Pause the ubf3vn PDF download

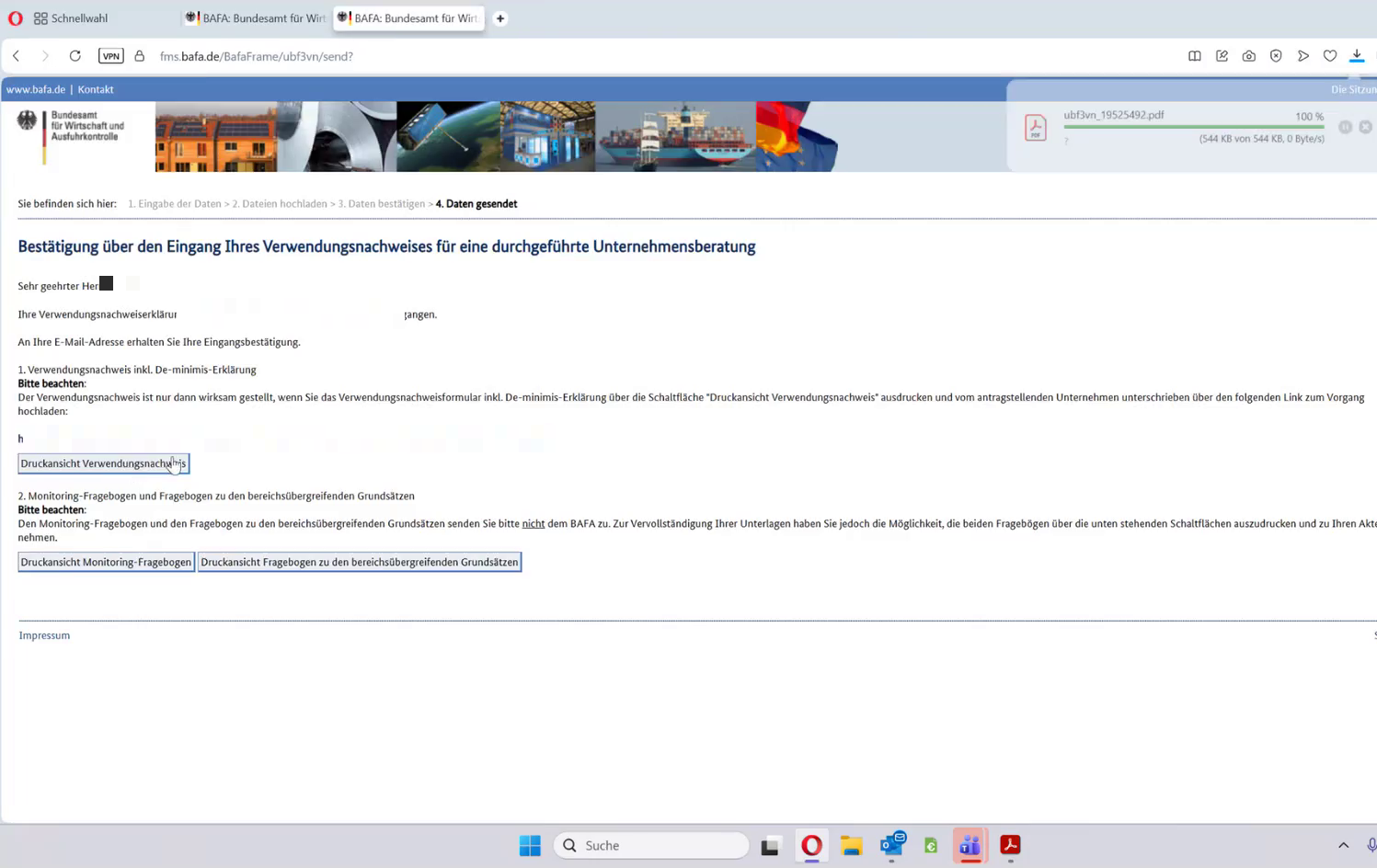pyautogui.click(x=1346, y=127)
